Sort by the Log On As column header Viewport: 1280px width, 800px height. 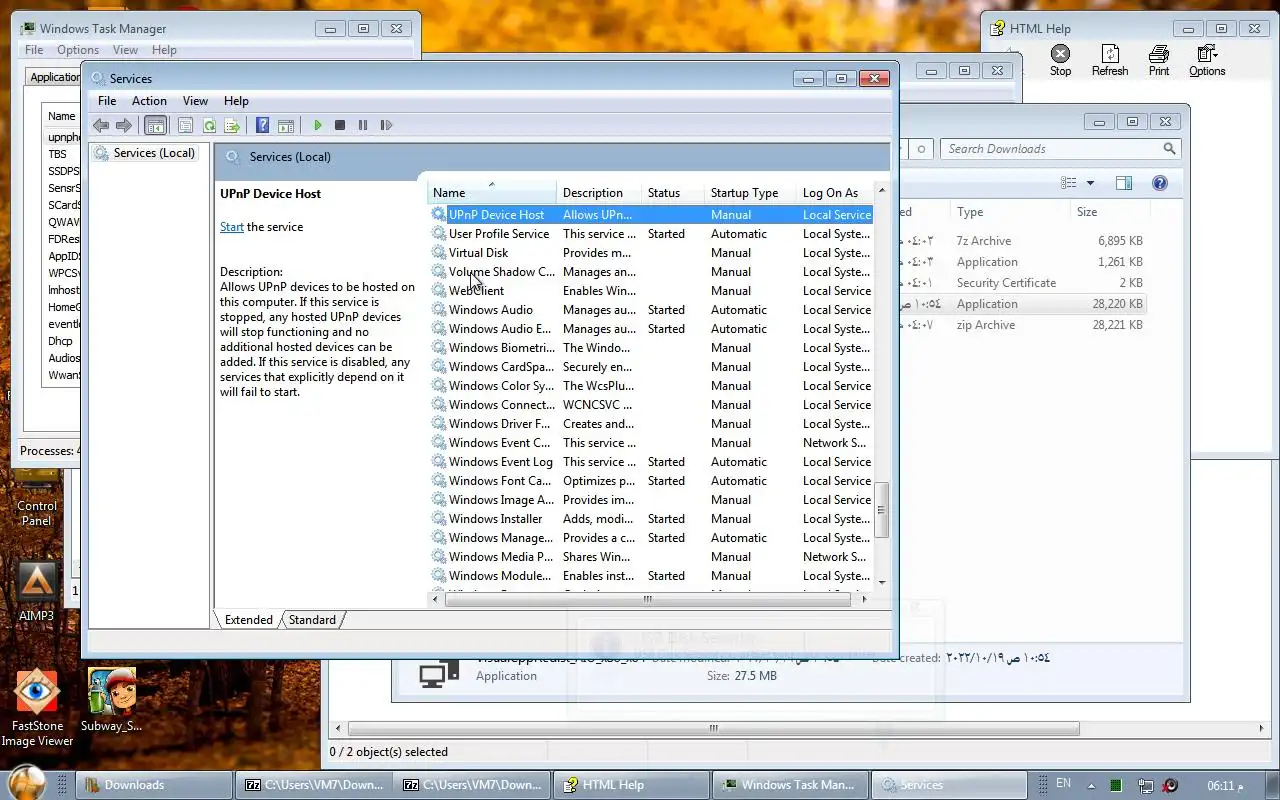(x=835, y=193)
